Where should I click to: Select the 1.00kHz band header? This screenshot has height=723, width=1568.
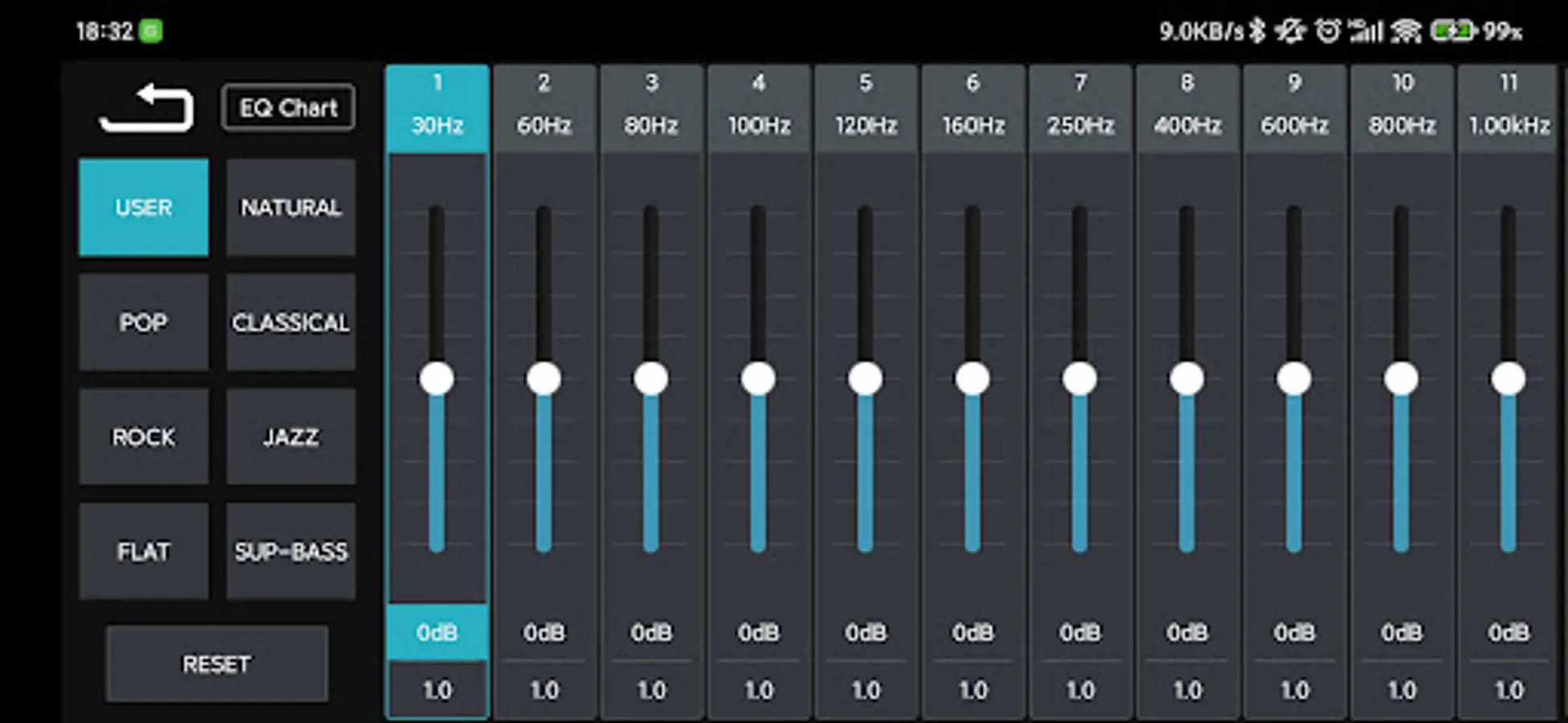click(1509, 105)
